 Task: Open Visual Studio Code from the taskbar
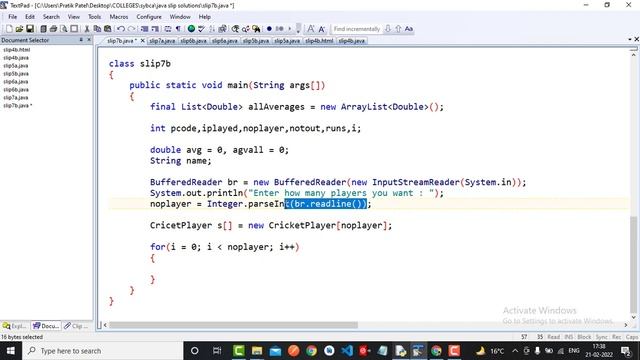click(347, 351)
